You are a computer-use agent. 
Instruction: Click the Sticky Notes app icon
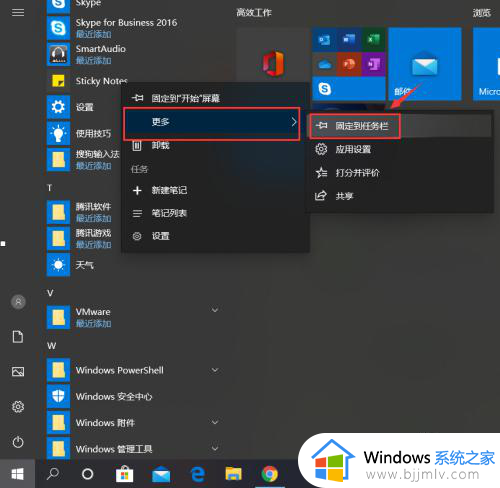click(58, 81)
